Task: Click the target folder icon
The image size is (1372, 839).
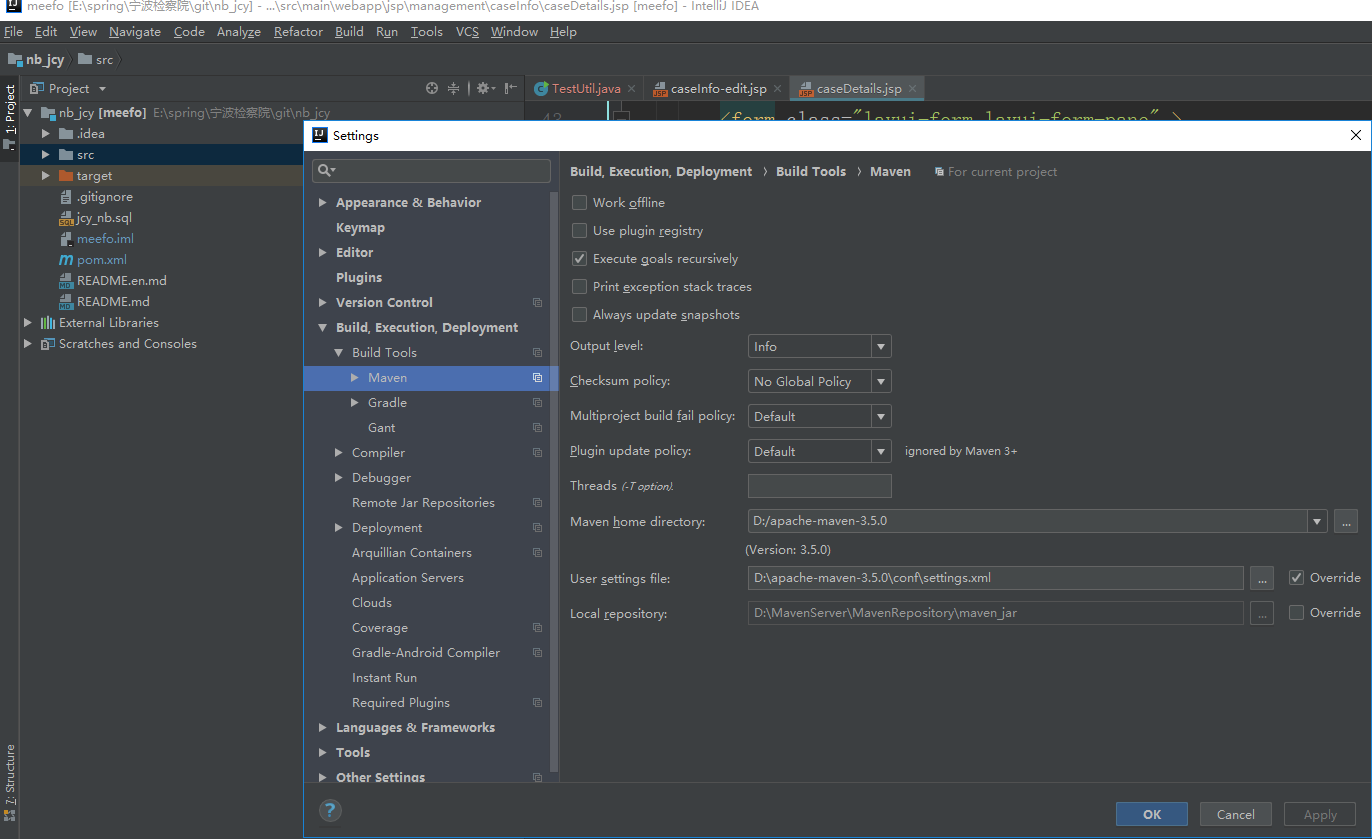Action: (67, 176)
